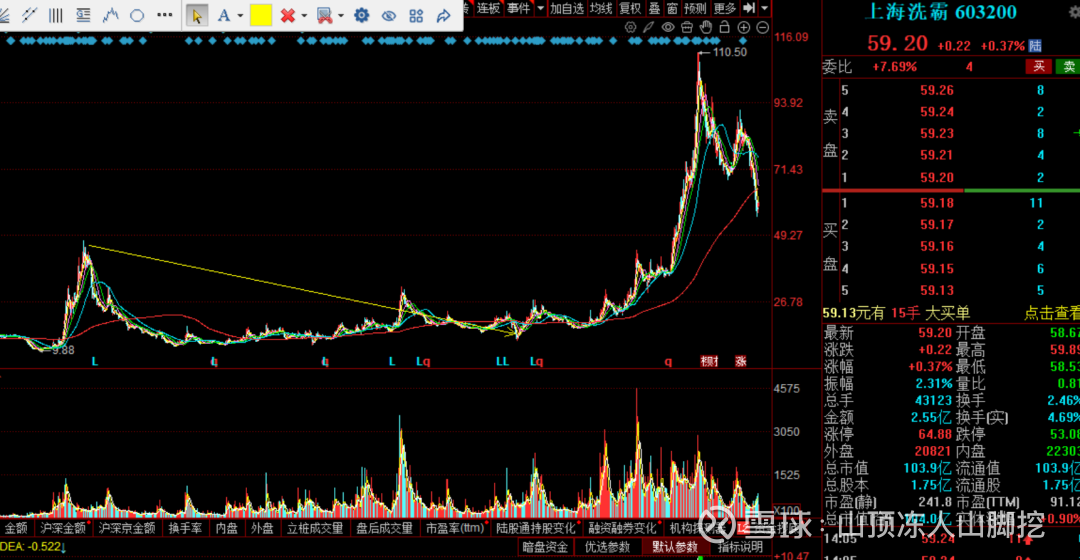Click the 窗 window button

click(672, 8)
